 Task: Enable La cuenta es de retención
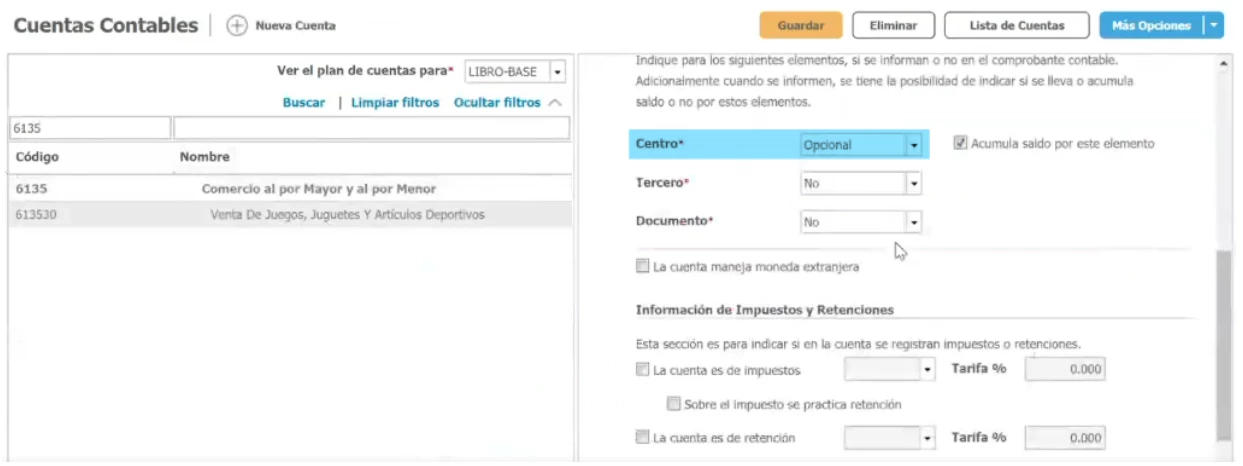click(642, 438)
